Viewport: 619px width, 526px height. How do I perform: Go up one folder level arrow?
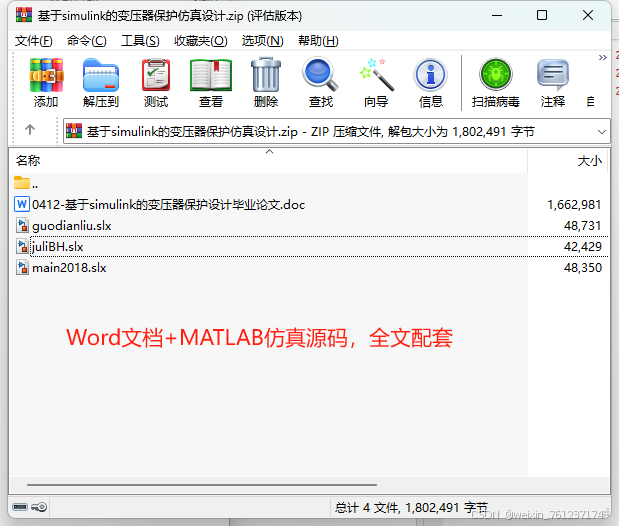30,130
